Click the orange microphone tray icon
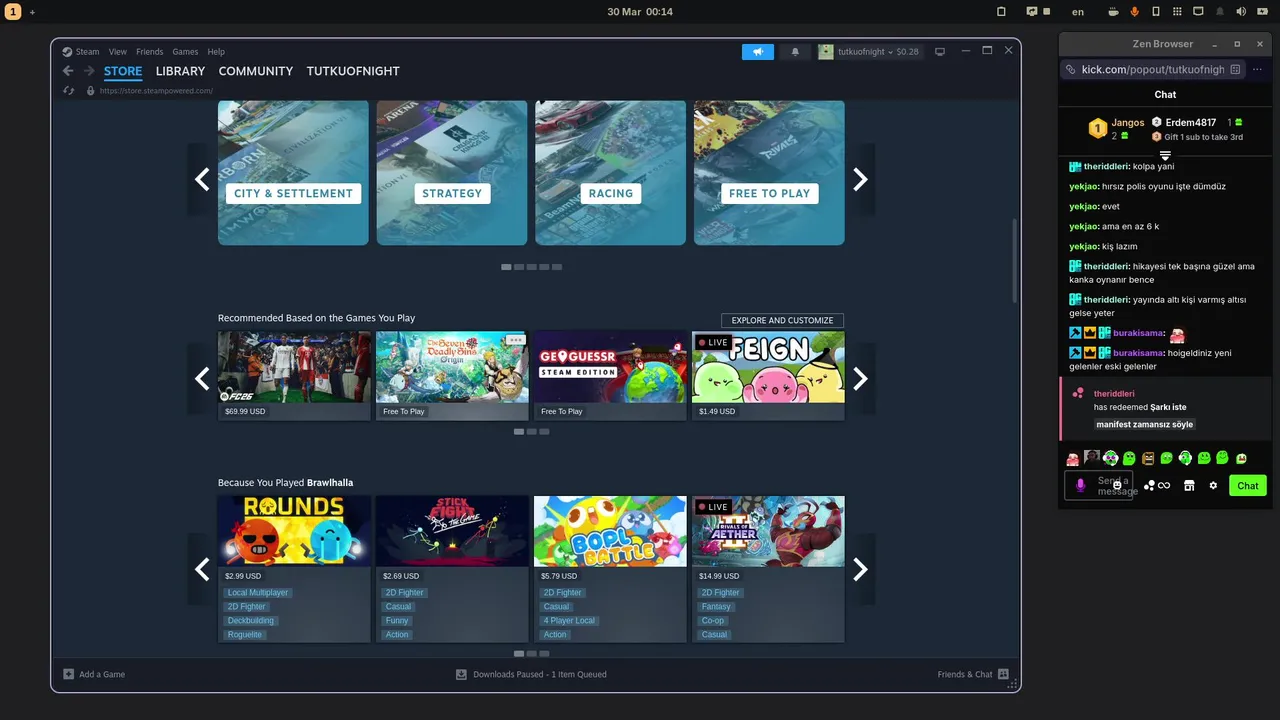The image size is (1280, 720). [x=1135, y=12]
